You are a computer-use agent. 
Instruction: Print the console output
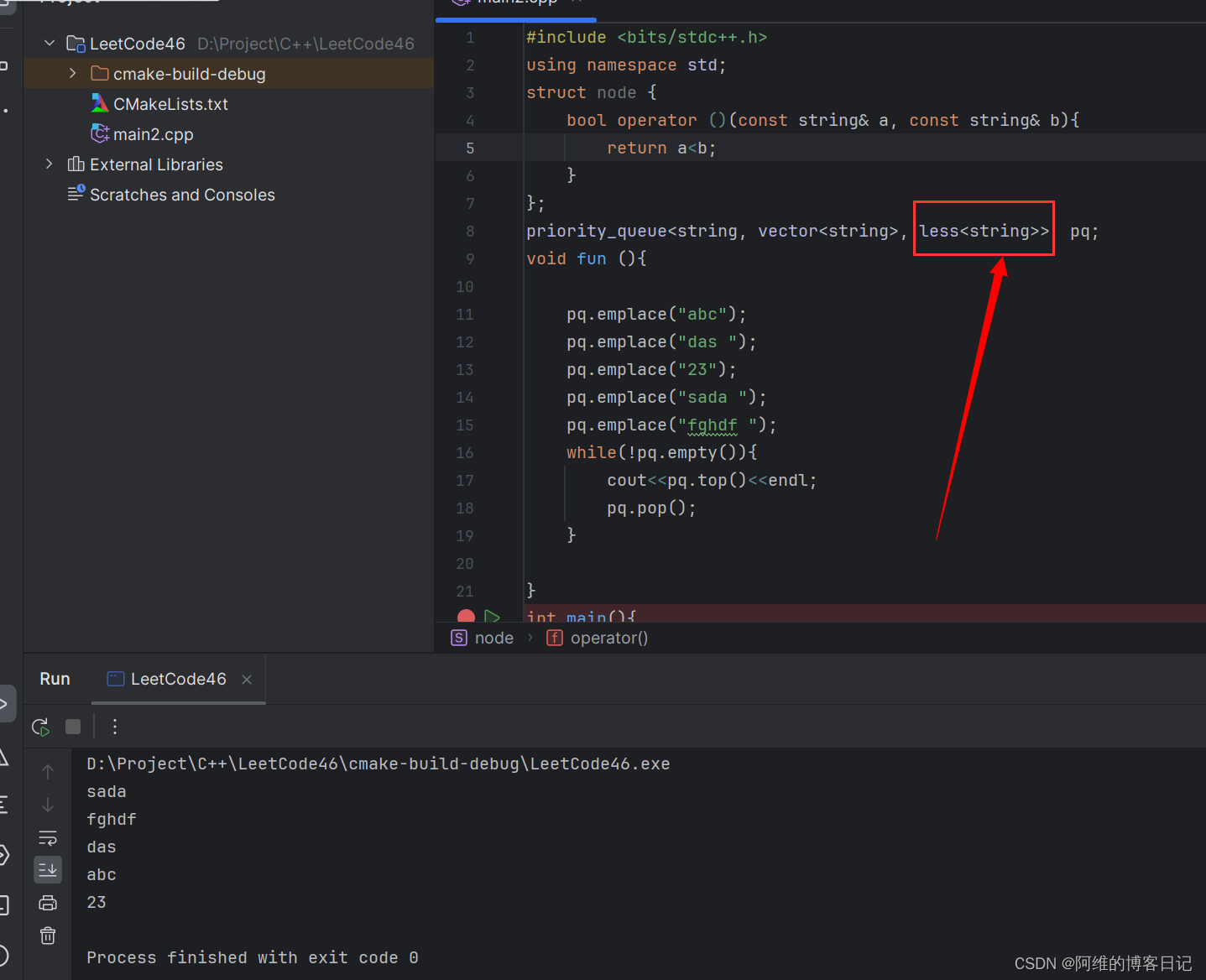[x=48, y=903]
